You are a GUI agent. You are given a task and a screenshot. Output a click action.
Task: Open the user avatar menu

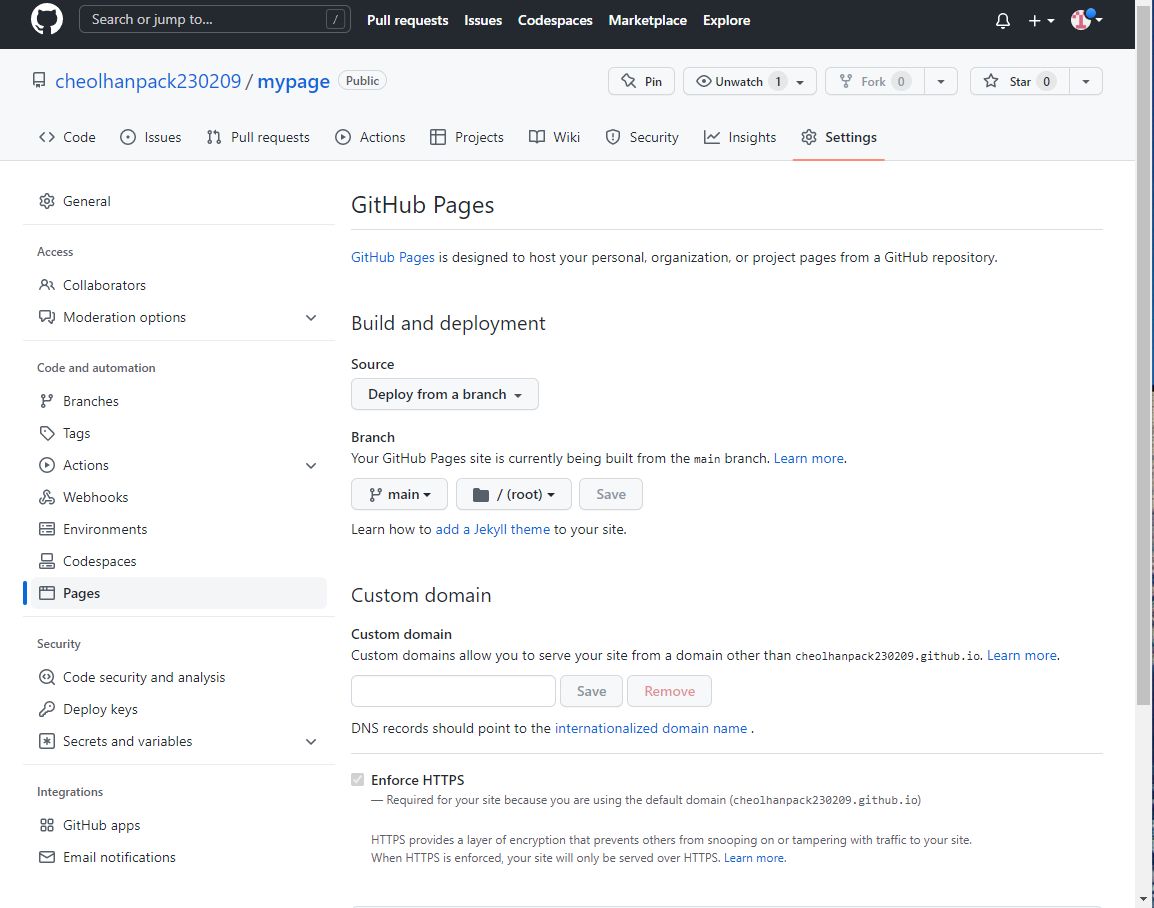(x=1086, y=20)
